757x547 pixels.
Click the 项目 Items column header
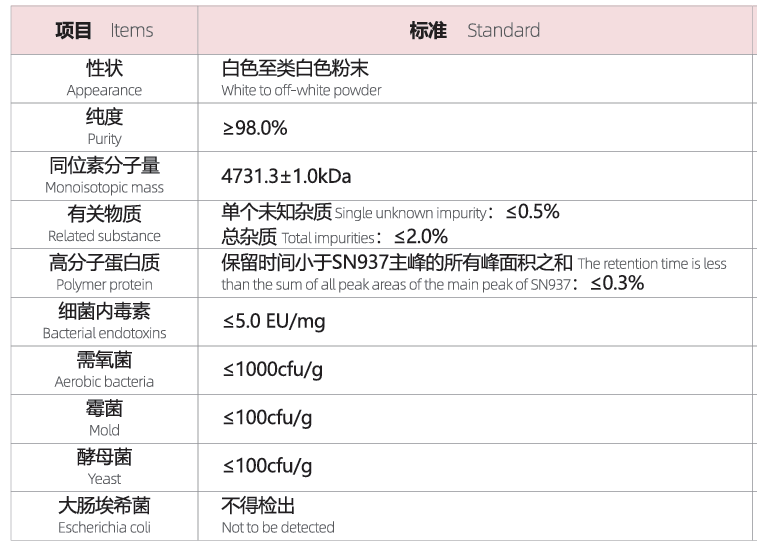pyautogui.click(x=104, y=30)
